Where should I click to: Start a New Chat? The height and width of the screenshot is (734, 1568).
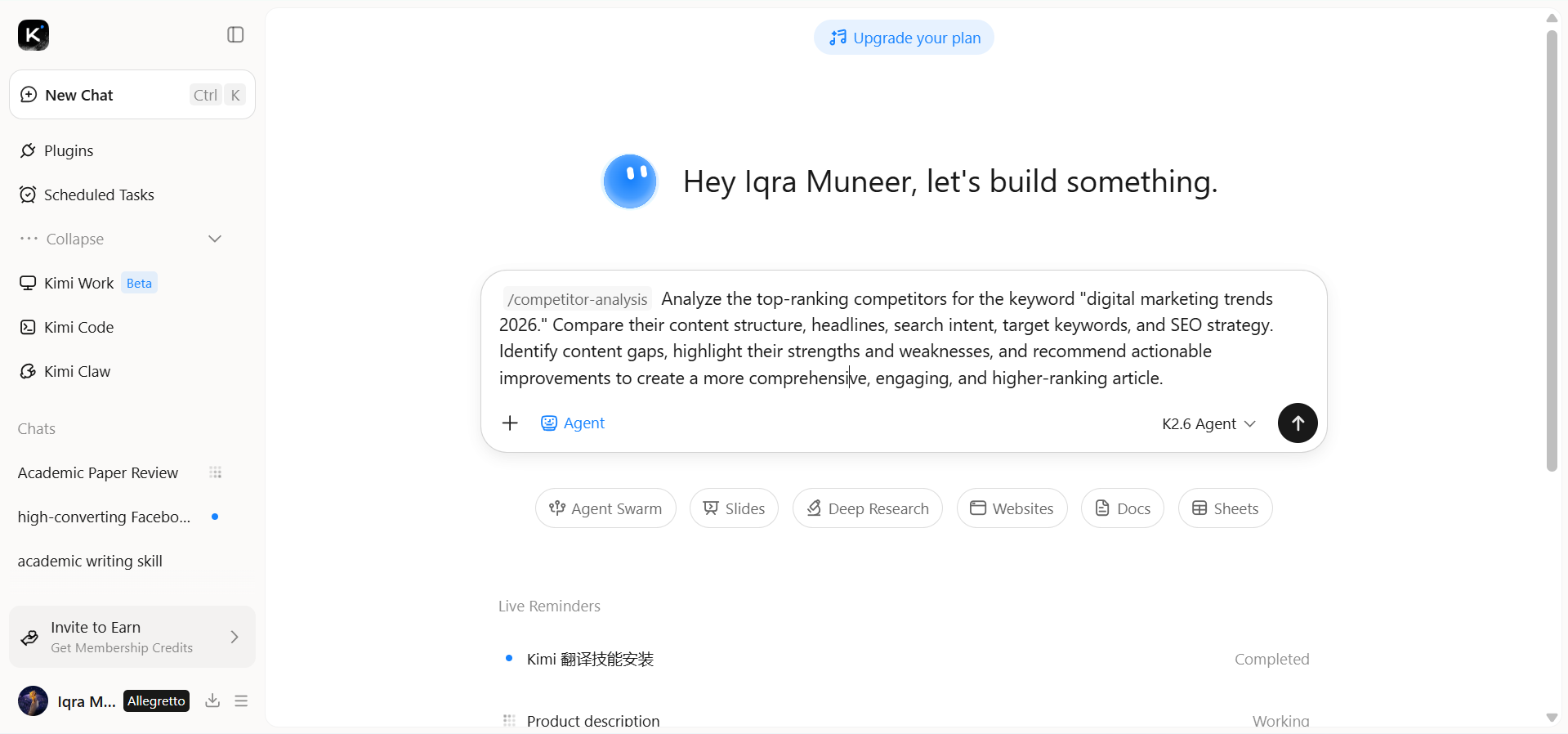132,95
